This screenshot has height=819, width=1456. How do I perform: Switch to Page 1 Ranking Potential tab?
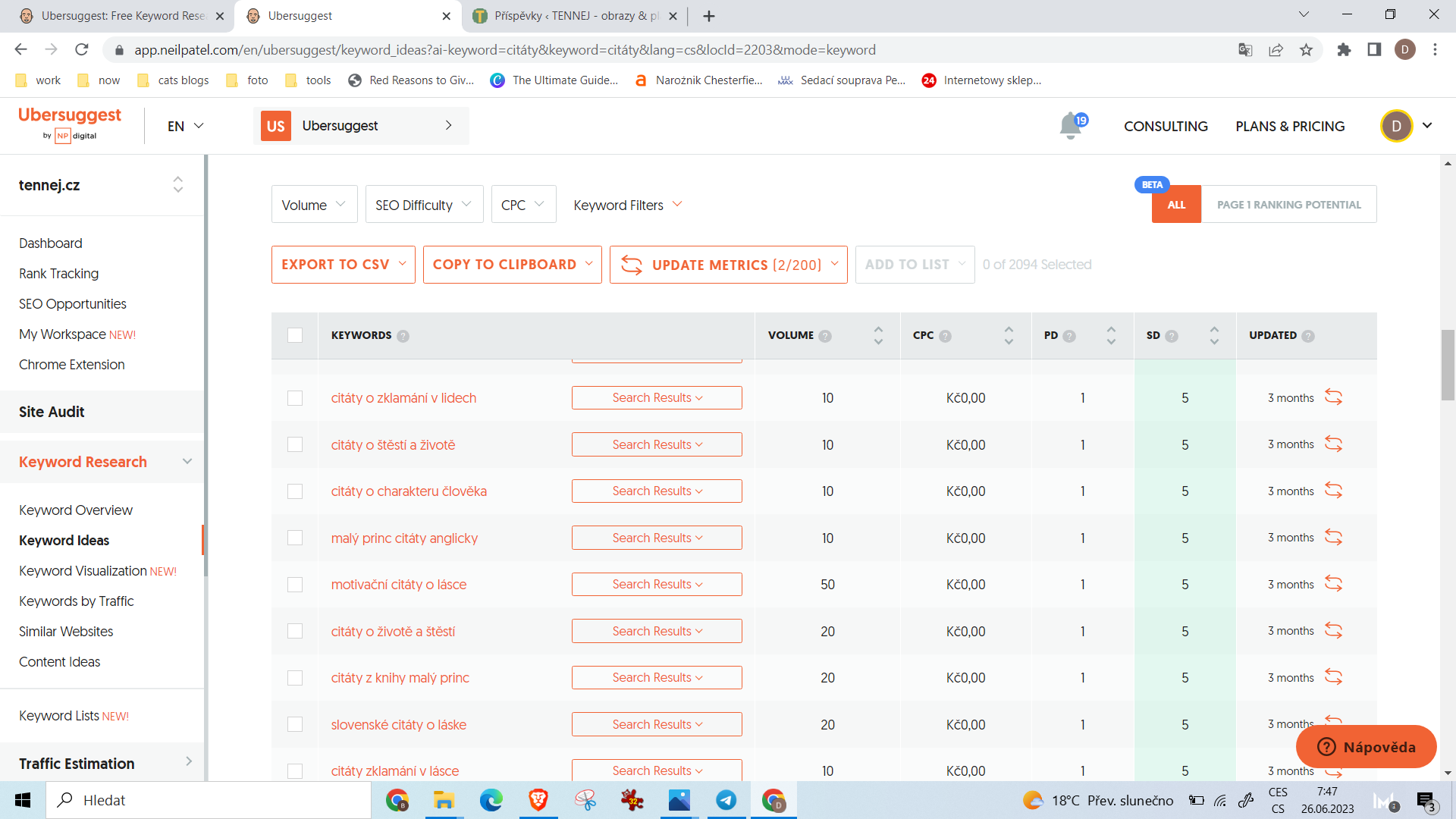pyautogui.click(x=1288, y=205)
